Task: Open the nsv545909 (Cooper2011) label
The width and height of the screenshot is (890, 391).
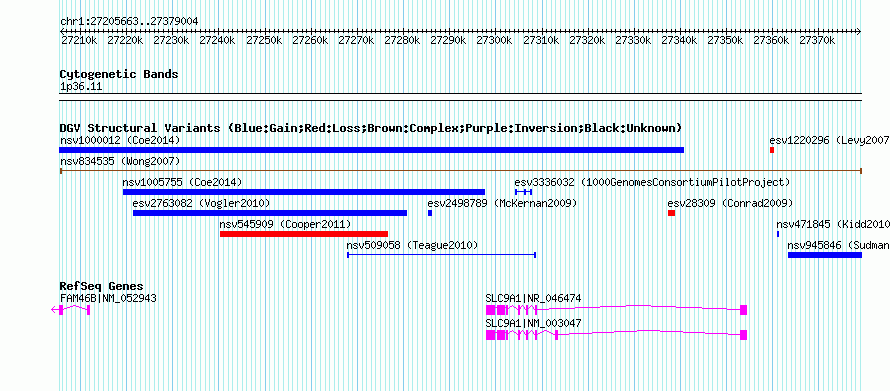Action: (286, 225)
